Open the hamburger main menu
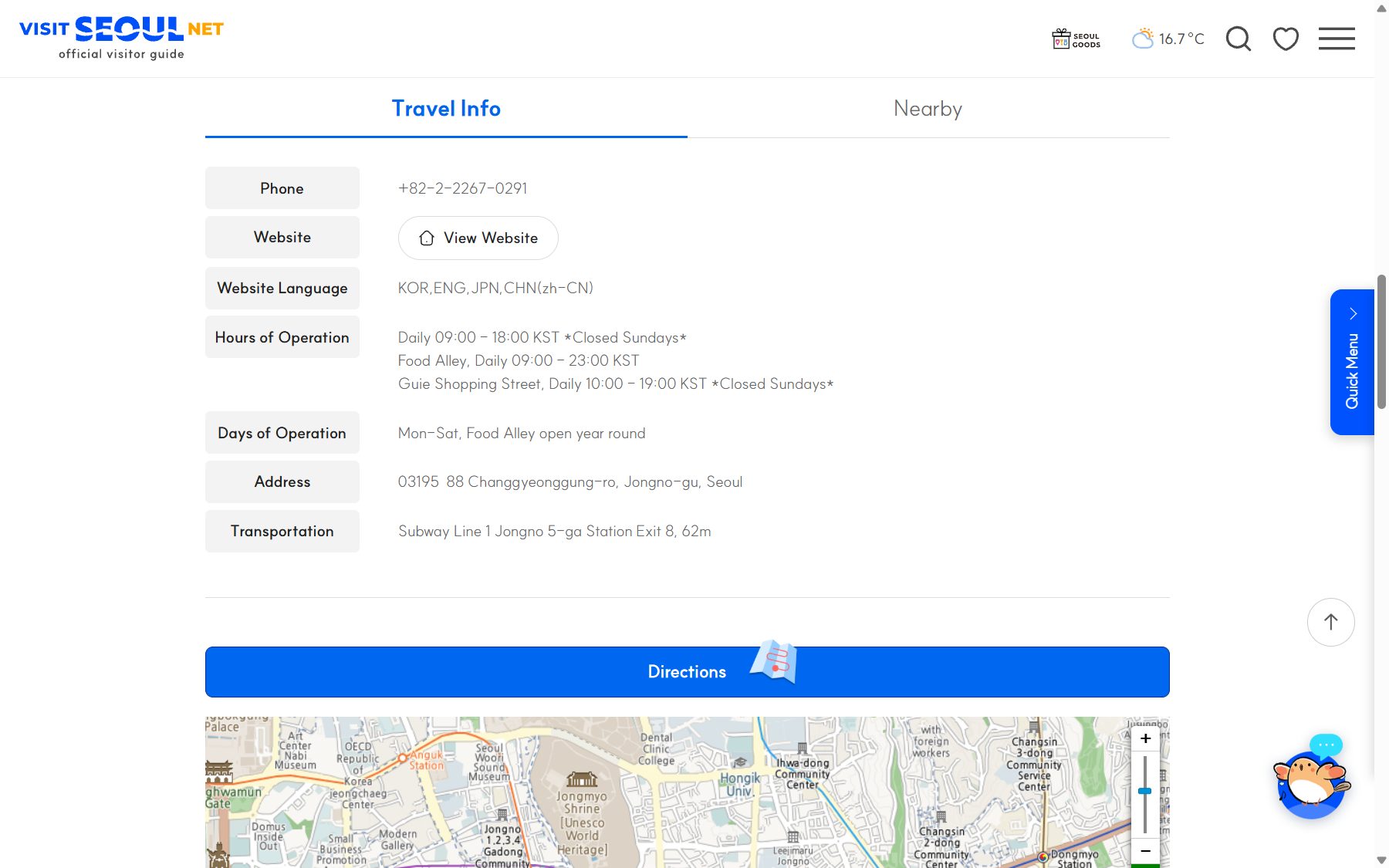Screen dimensions: 1389x868 click(x=1337, y=39)
